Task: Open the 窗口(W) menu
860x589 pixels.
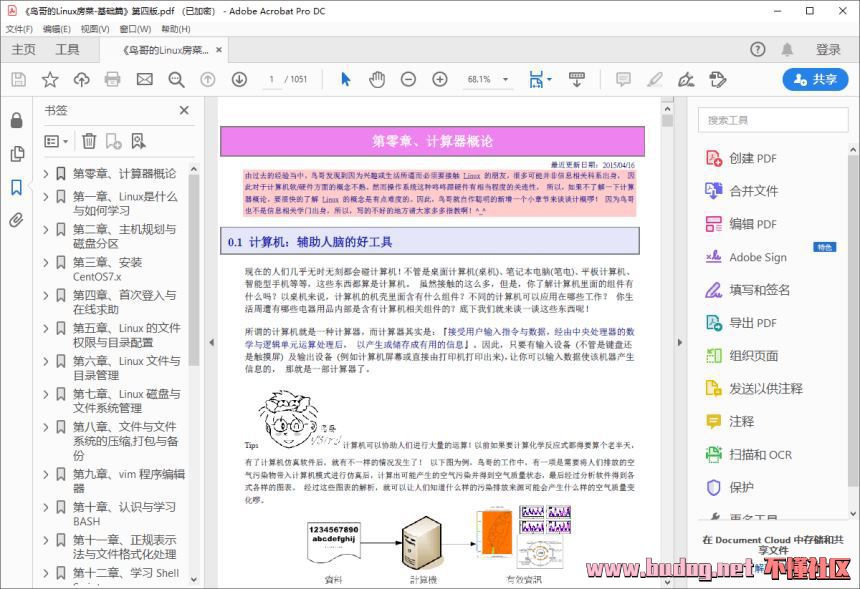Action: click(x=135, y=29)
